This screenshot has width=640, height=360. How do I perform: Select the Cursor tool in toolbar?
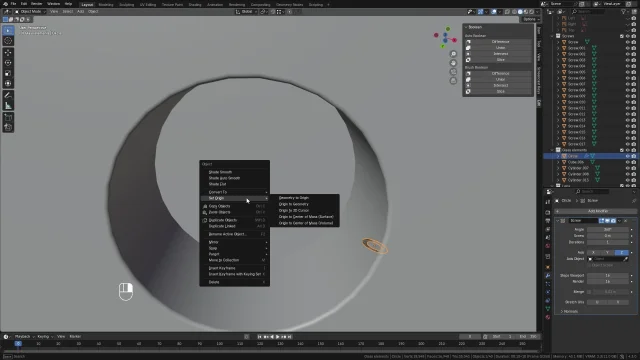point(8,41)
